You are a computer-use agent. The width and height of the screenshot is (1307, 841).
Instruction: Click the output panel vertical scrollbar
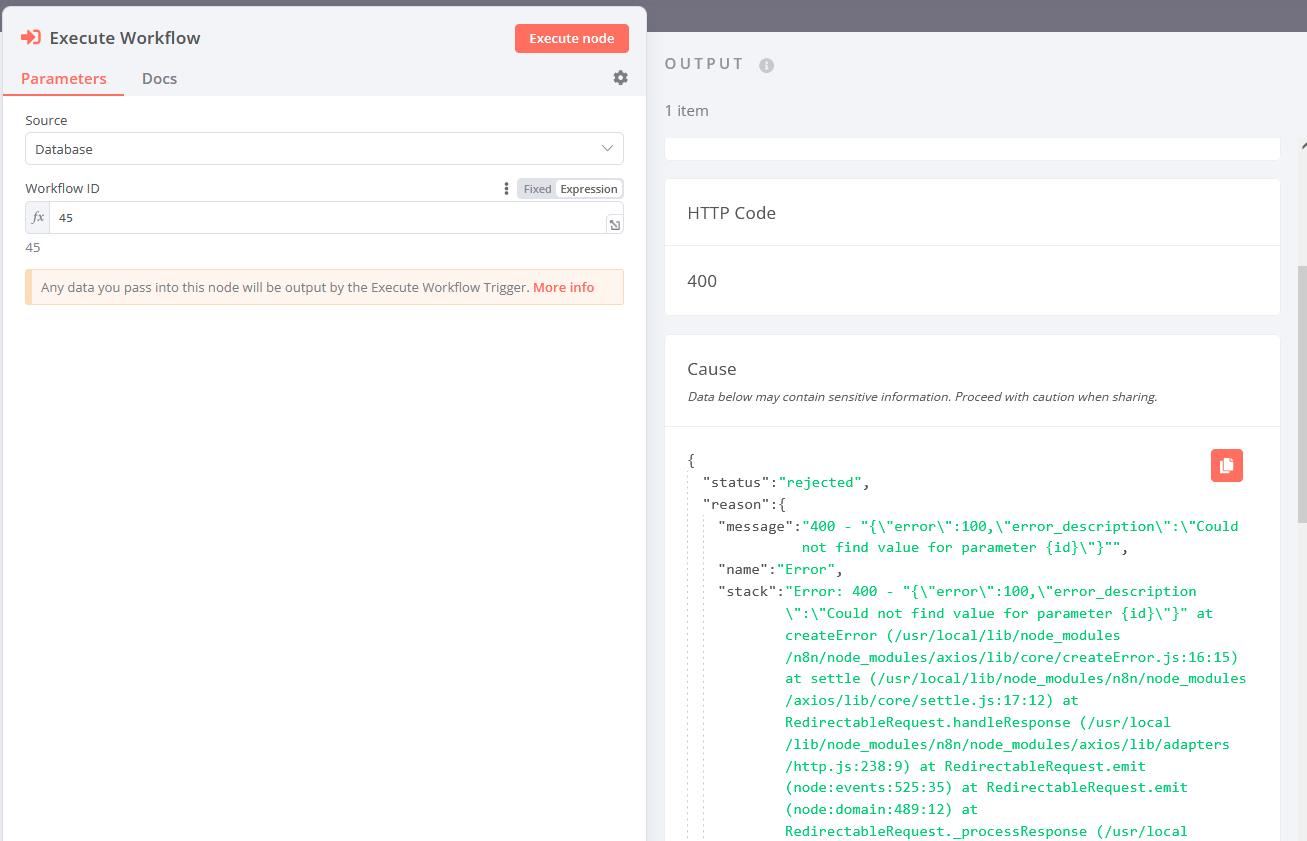pyautogui.click(x=1300, y=390)
